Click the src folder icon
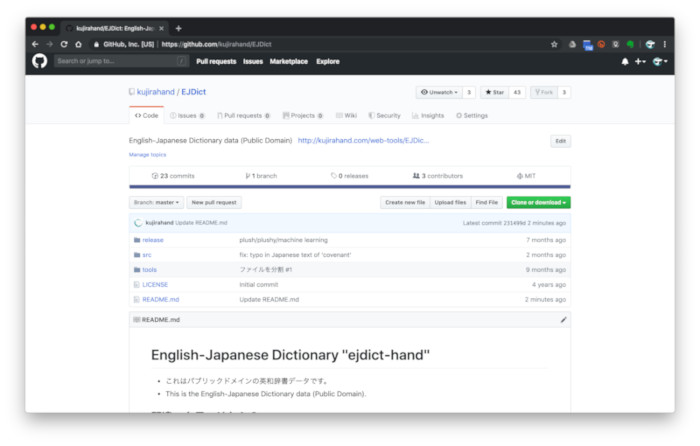Image resolution: width=700 pixels, height=446 pixels. (x=137, y=255)
